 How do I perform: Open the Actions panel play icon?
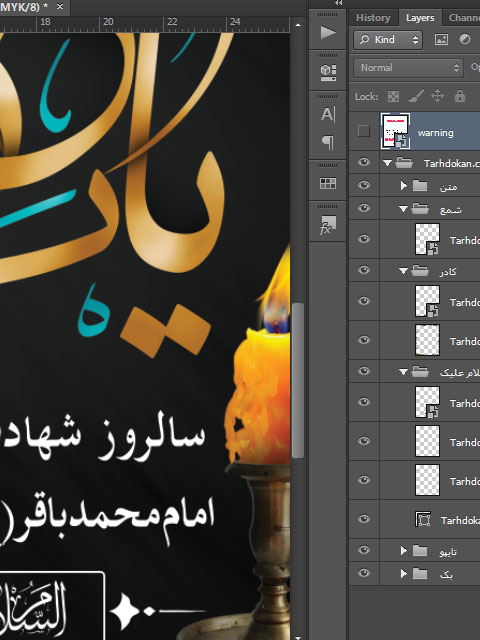[x=327, y=32]
